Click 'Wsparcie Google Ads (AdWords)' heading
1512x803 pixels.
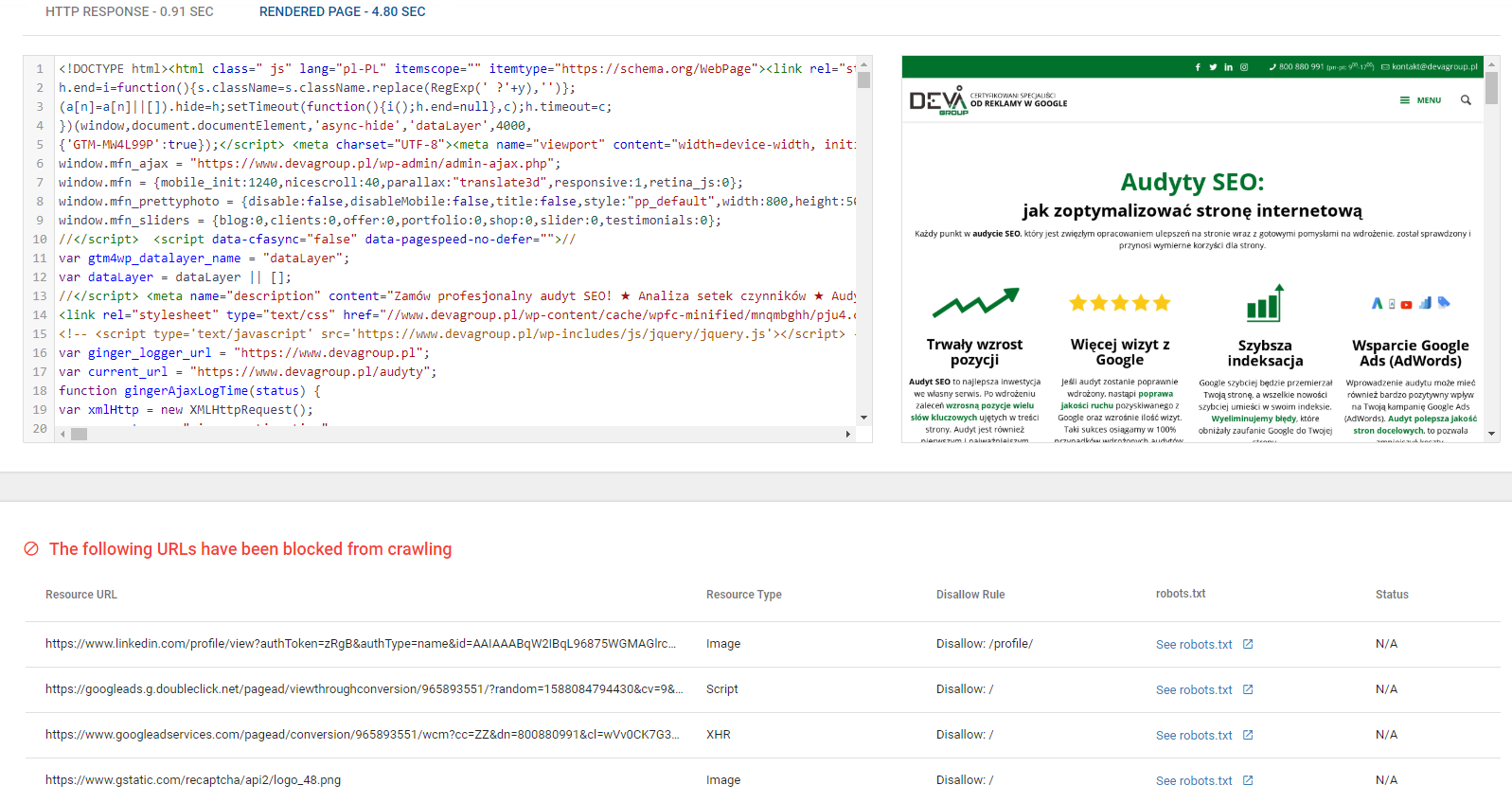click(x=1411, y=353)
